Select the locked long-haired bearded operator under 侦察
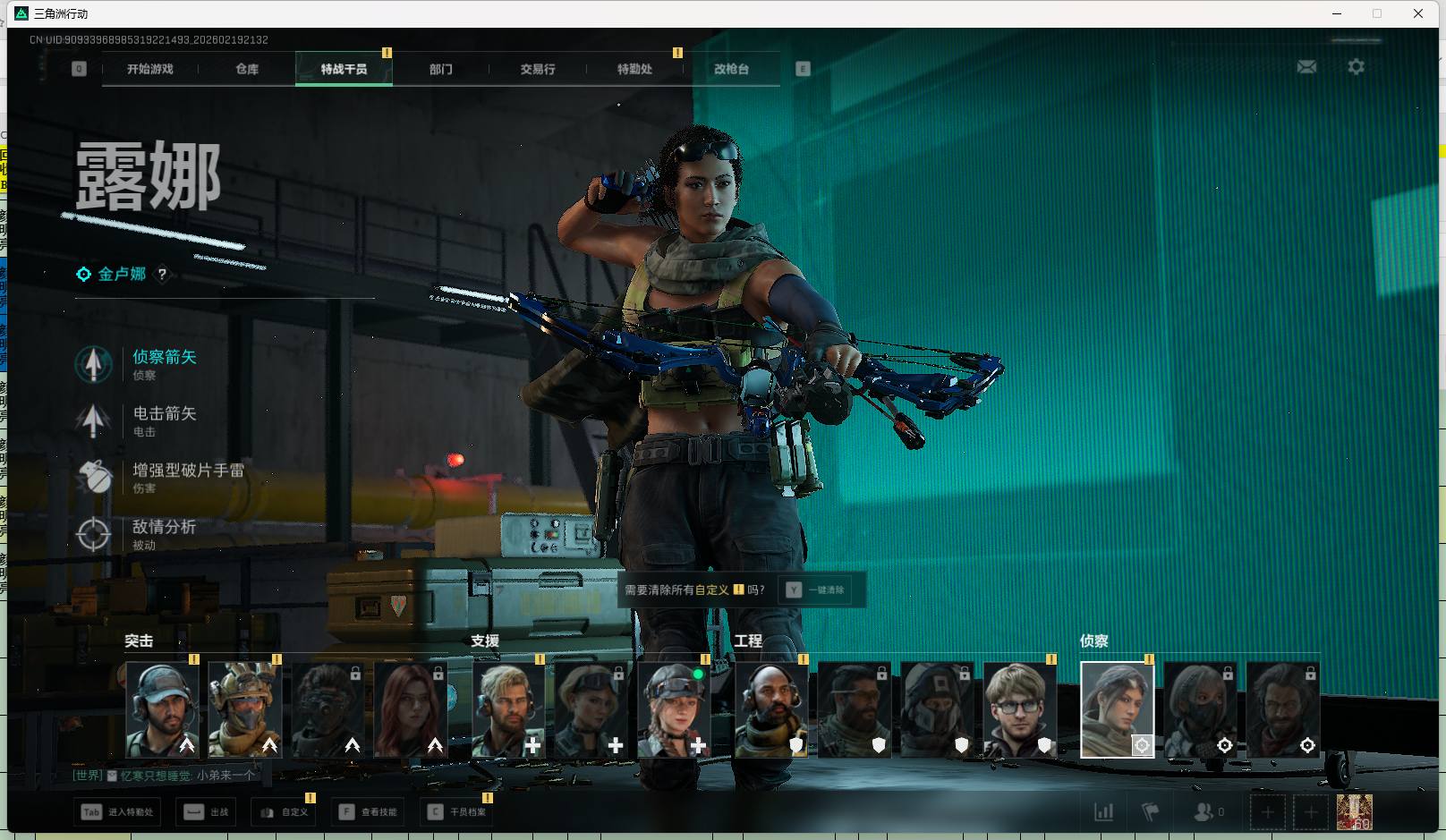1446x840 pixels. click(1283, 710)
